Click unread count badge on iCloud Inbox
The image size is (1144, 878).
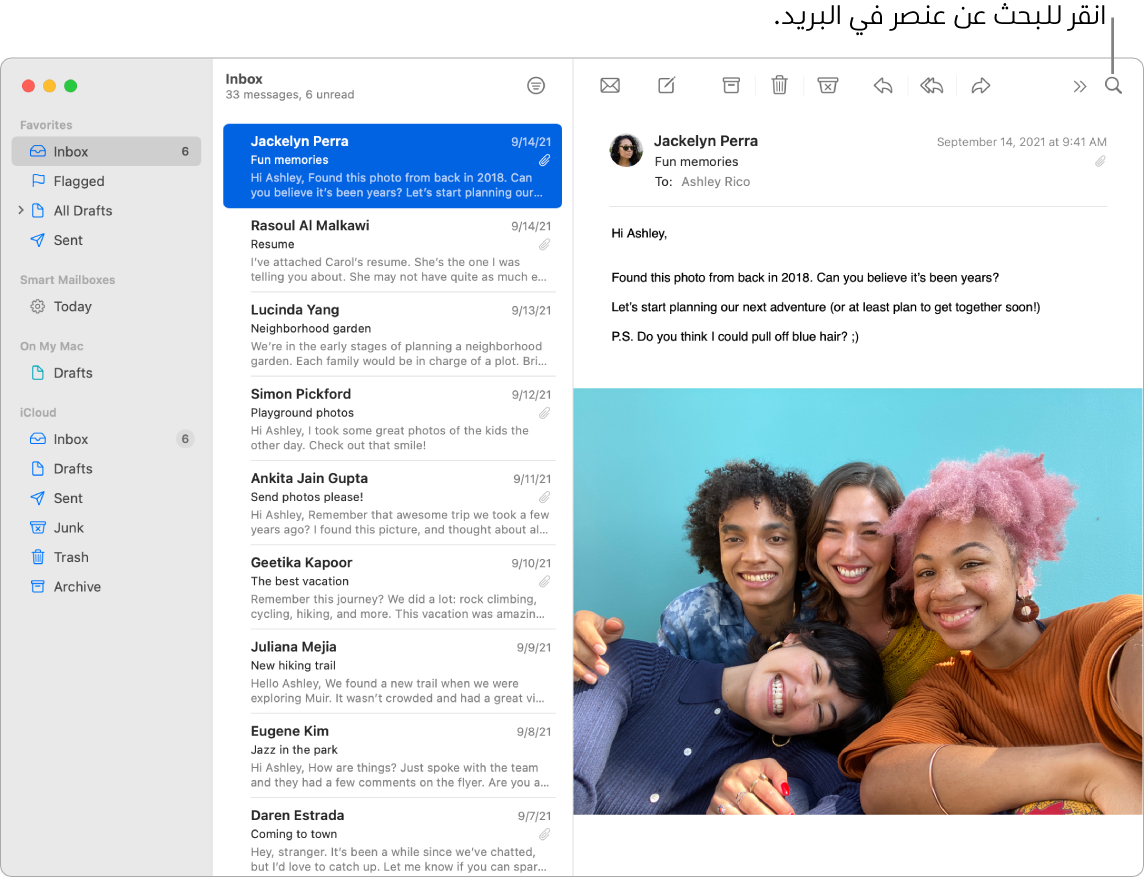[x=185, y=439]
